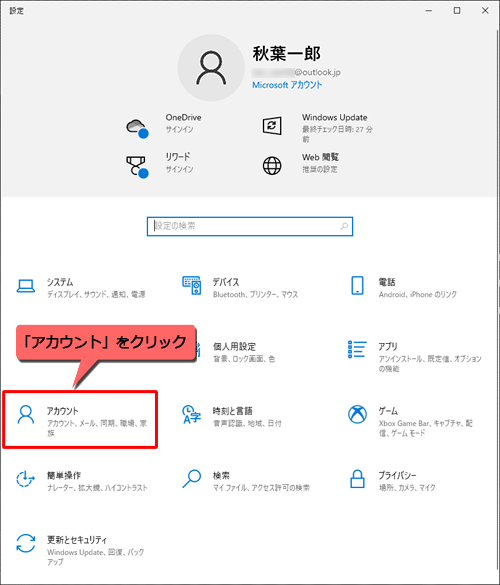This screenshot has width=500, height=585.
Task: Maximize the 設定 window
Action: tap(457, 11)
